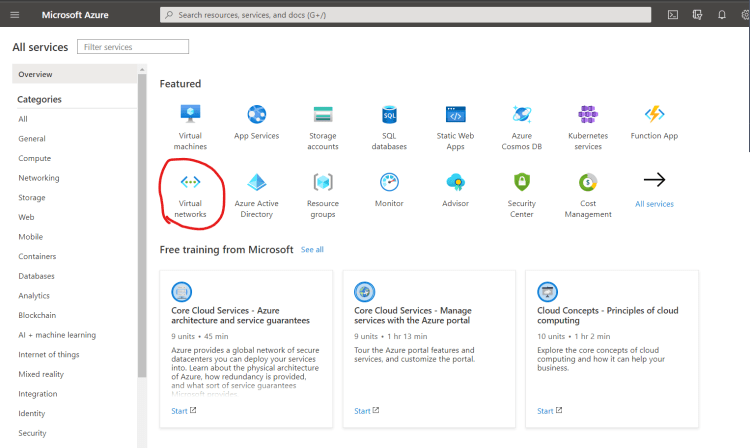Select the Overview item in sidebar
Image resolution: width=750 pixels, height=448 pixels.
click(75, 74)
